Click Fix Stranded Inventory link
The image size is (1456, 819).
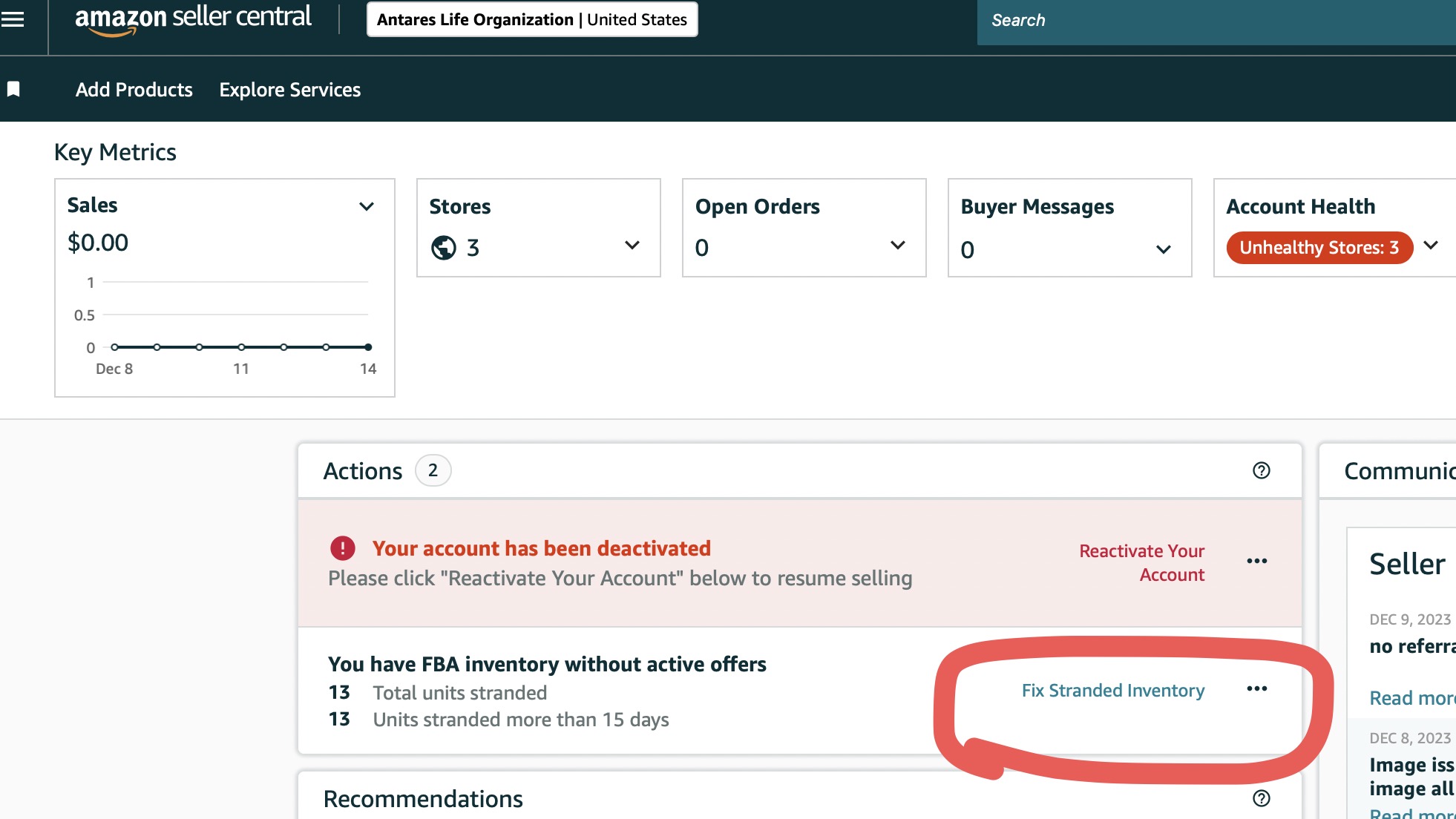coord(1113,691)
